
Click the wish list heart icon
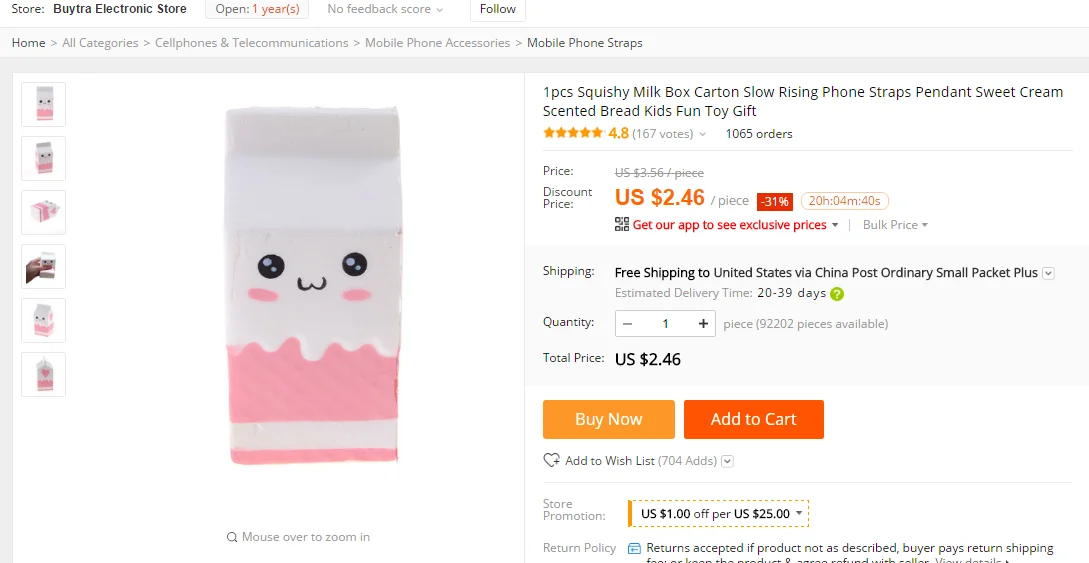(x=551, y=460)
